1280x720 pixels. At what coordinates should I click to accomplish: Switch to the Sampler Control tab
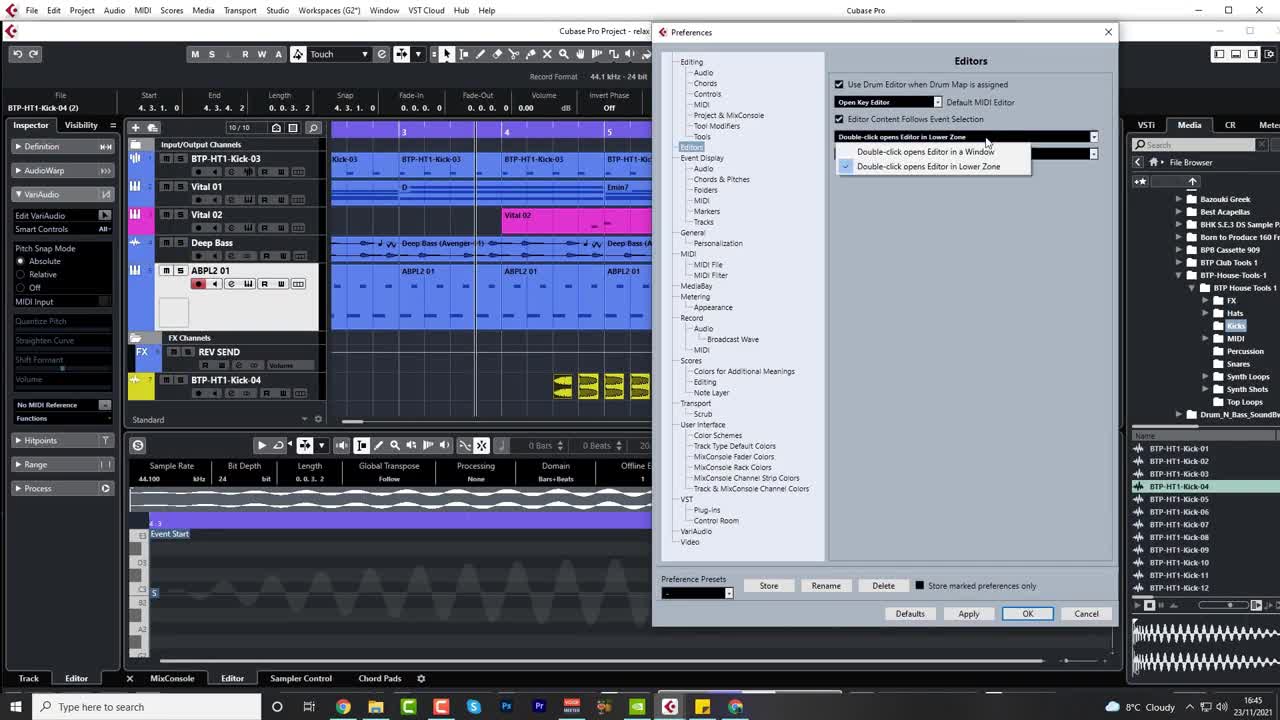pos(301,678)
